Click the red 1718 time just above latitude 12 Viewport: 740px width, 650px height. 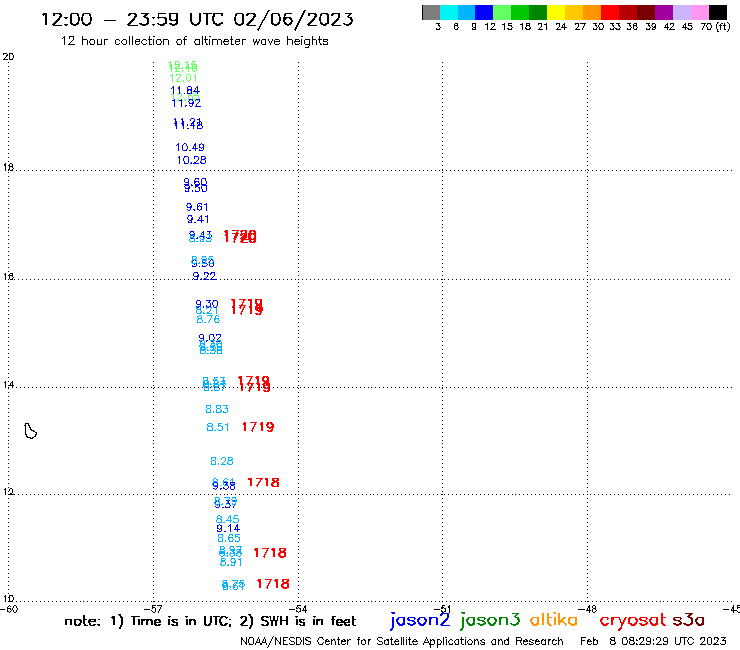[x=263, y=482]
